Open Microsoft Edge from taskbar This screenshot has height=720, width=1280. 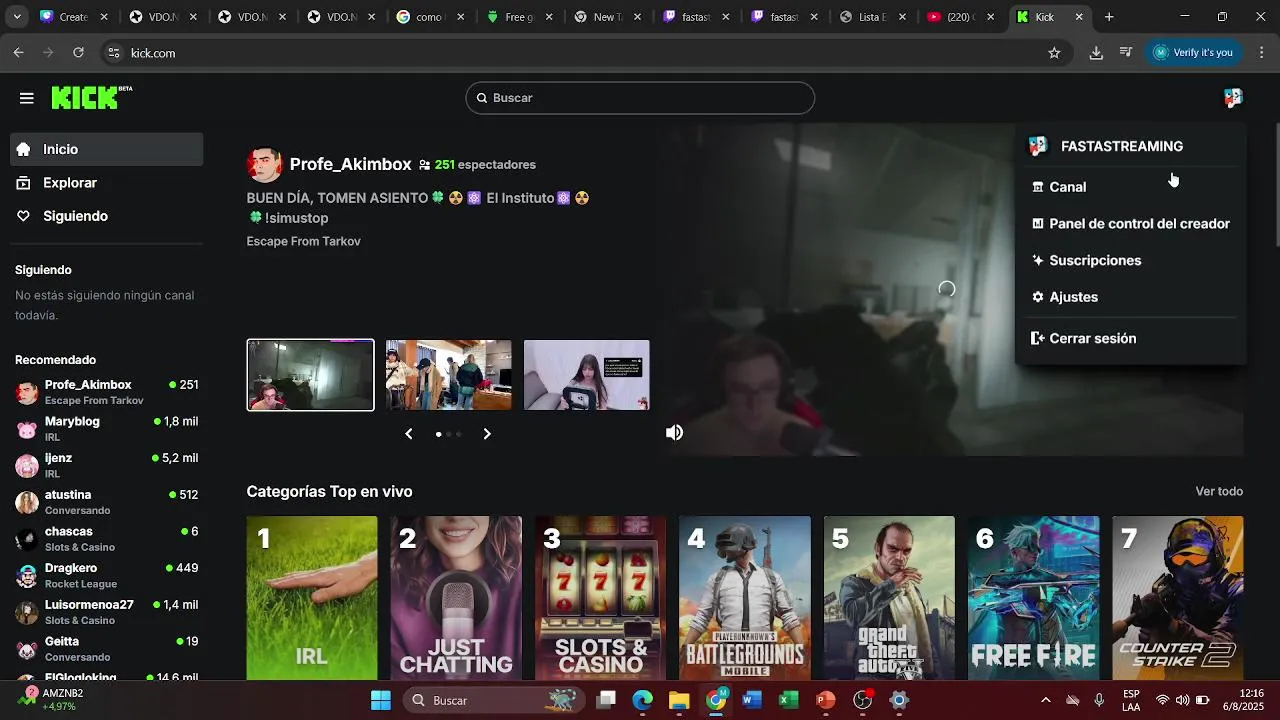coord(642,700)
